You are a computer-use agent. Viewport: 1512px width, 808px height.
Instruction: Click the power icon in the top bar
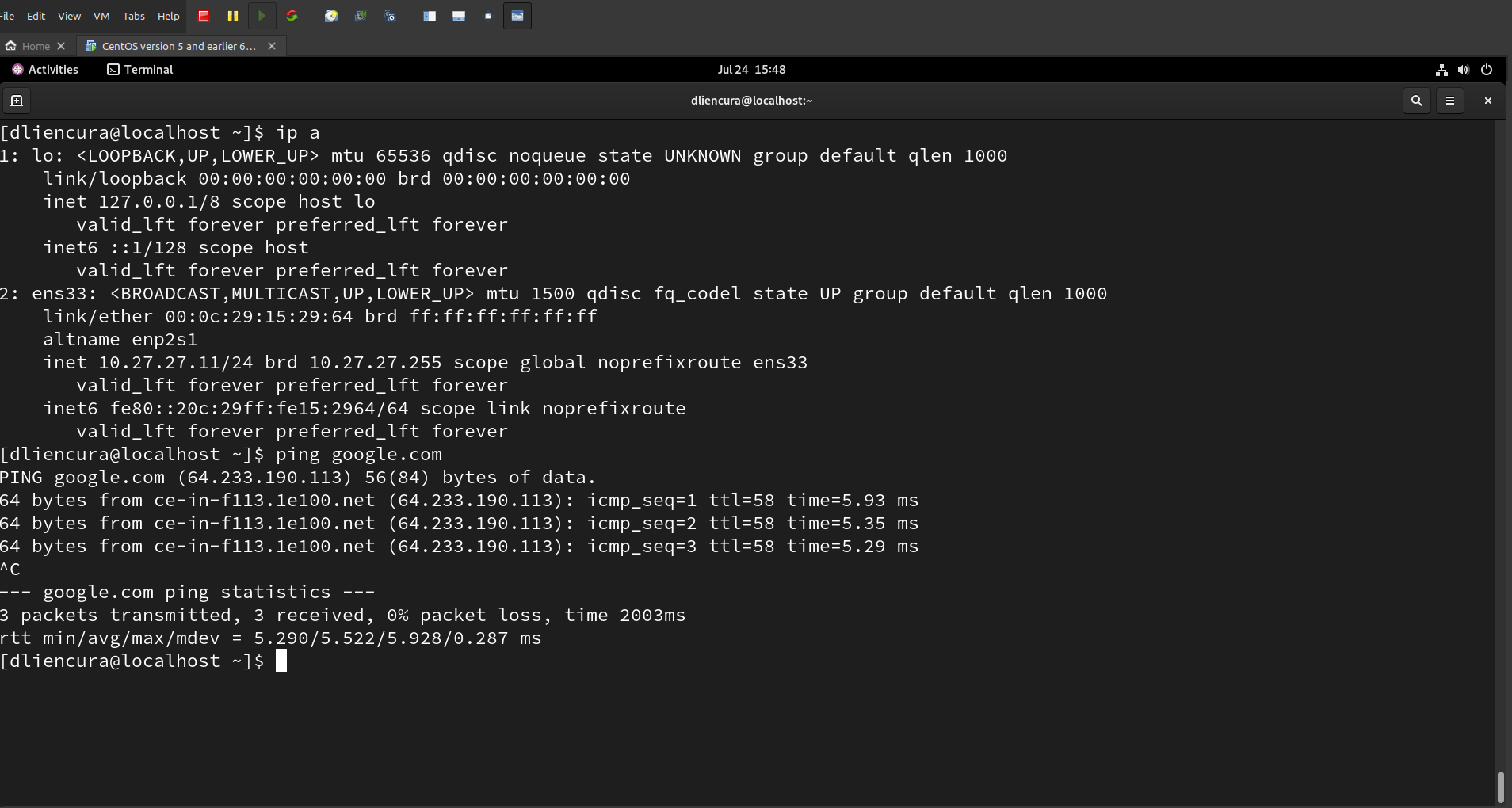1487,70
